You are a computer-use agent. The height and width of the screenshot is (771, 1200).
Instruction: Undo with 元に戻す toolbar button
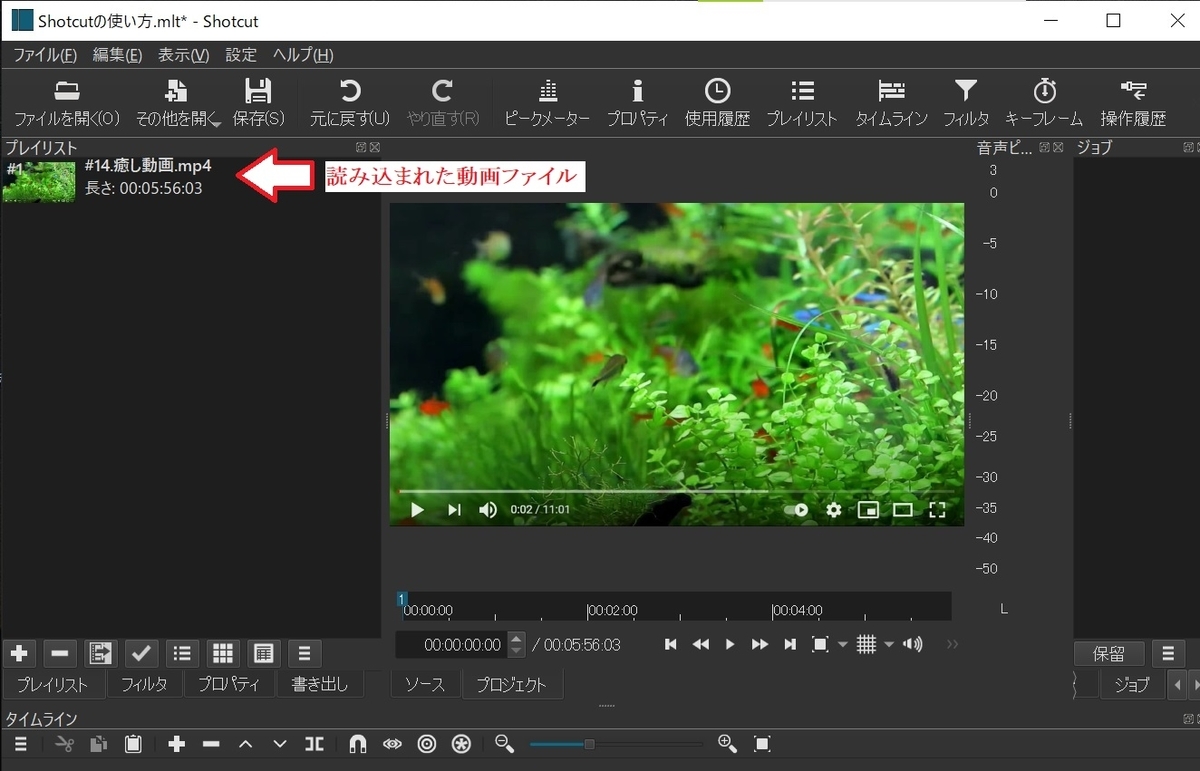pos(349,103)
